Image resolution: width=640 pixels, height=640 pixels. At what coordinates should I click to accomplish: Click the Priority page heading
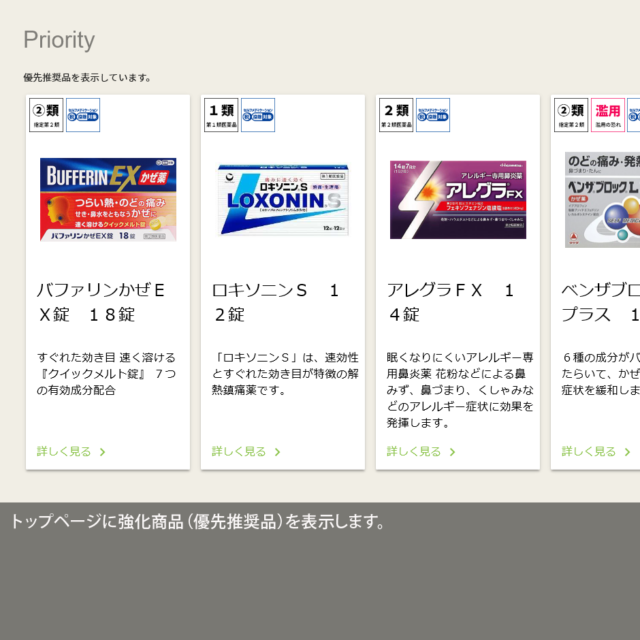(x=59, y=40)
